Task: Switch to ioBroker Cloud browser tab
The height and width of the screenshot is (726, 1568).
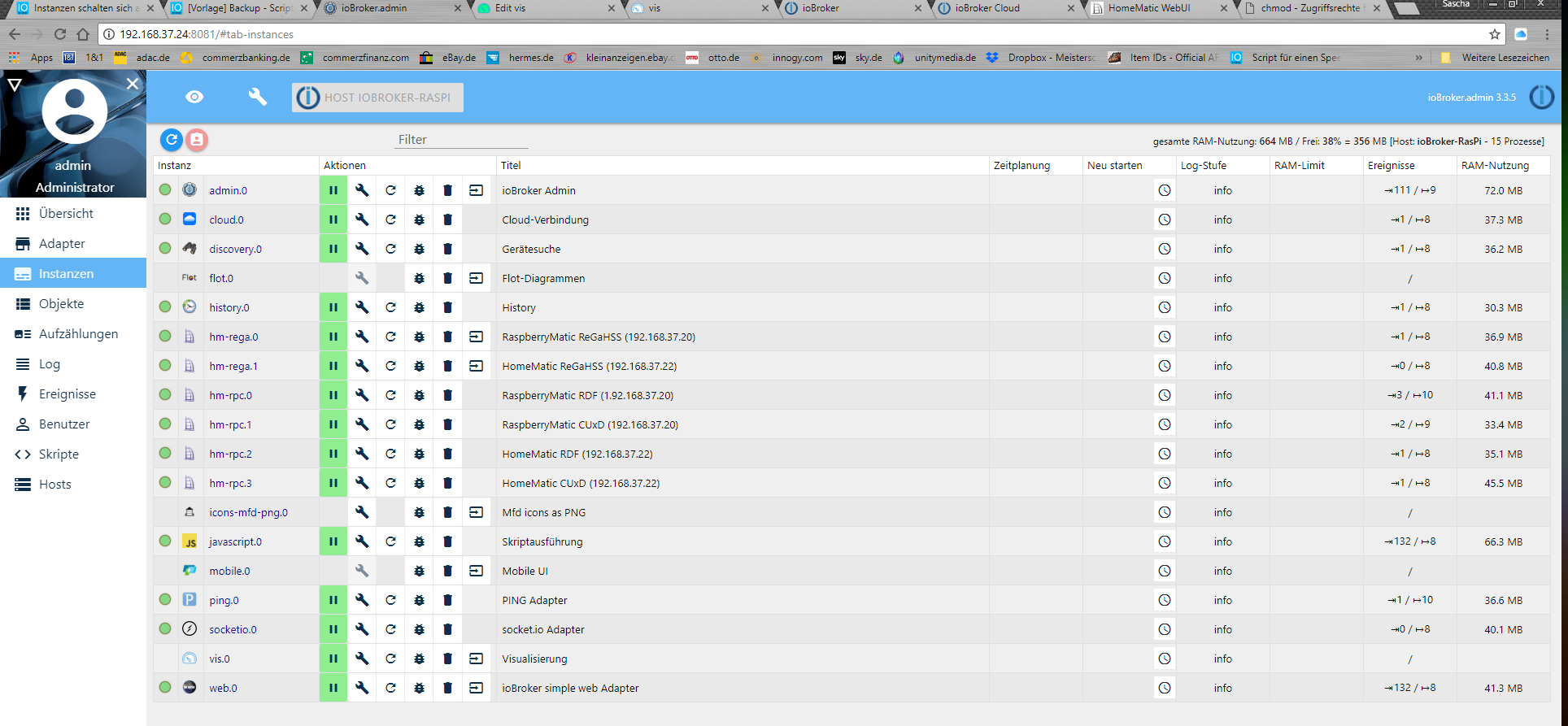Action: 1004,9
